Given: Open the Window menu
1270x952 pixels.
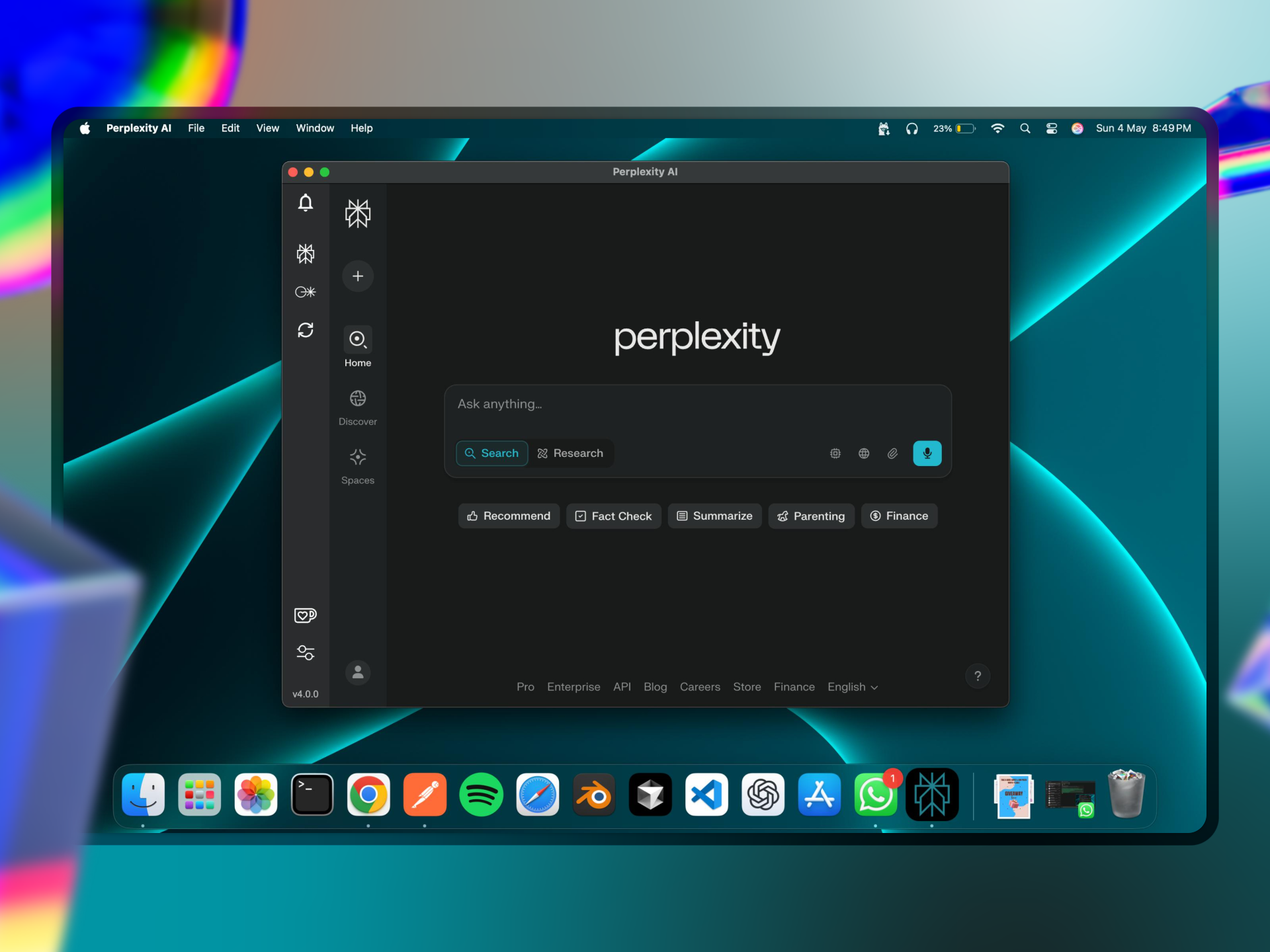Looking at the screenshot, I should pyautogui.click(x=314, y=128).
